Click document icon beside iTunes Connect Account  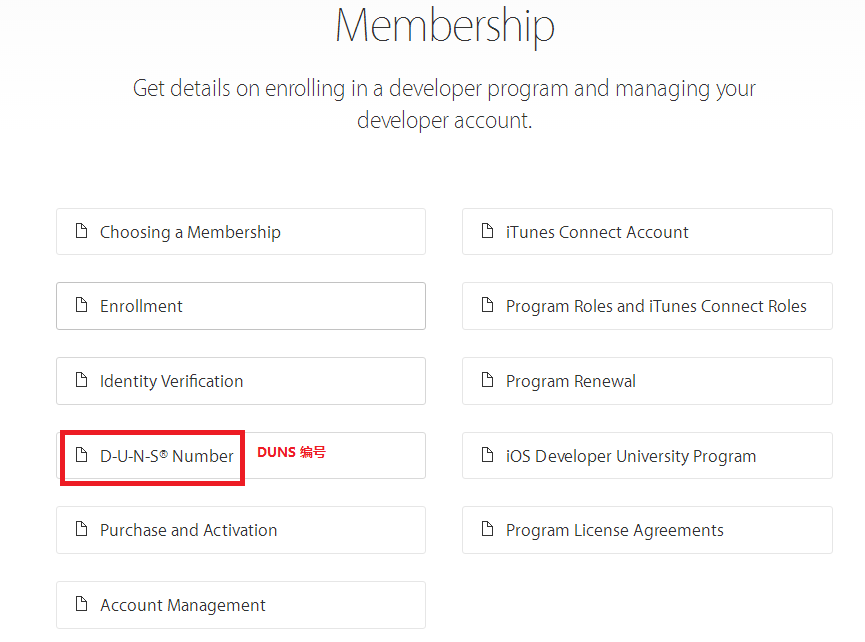click(488, 232)
